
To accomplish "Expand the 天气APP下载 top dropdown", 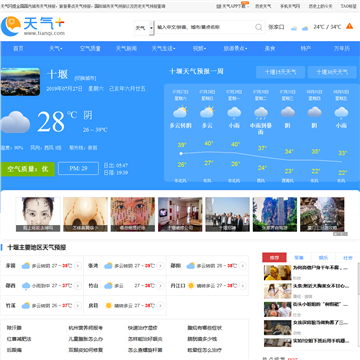I will tap(248, 6).
